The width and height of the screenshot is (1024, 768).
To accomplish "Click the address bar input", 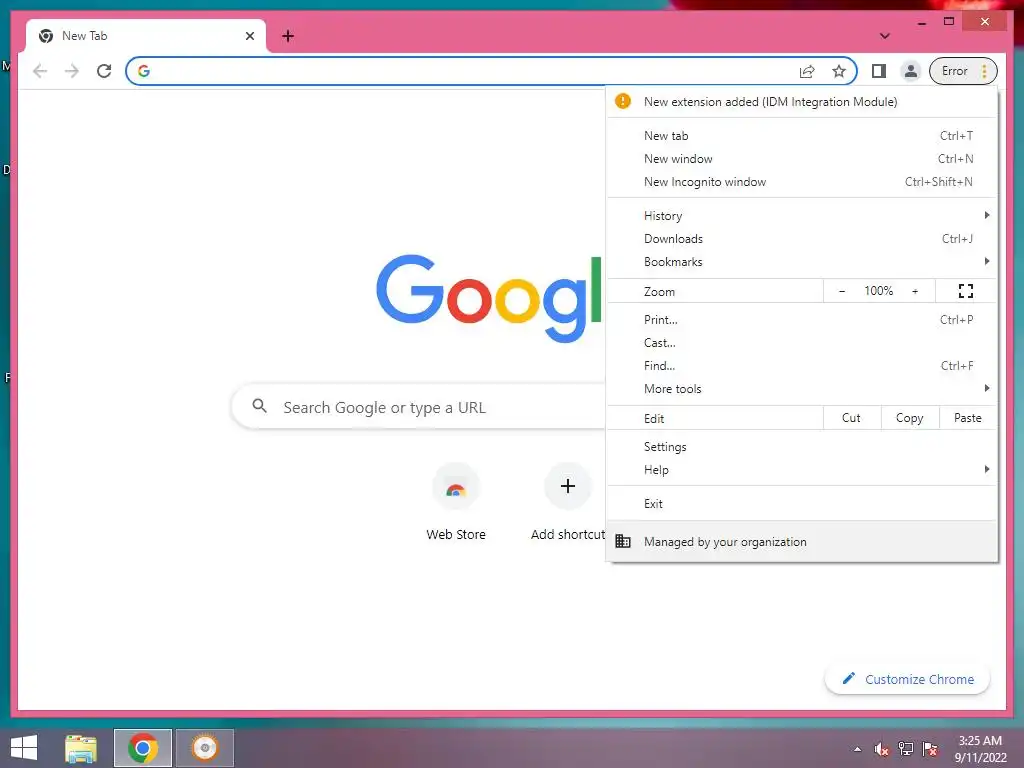I will point(470,71).
